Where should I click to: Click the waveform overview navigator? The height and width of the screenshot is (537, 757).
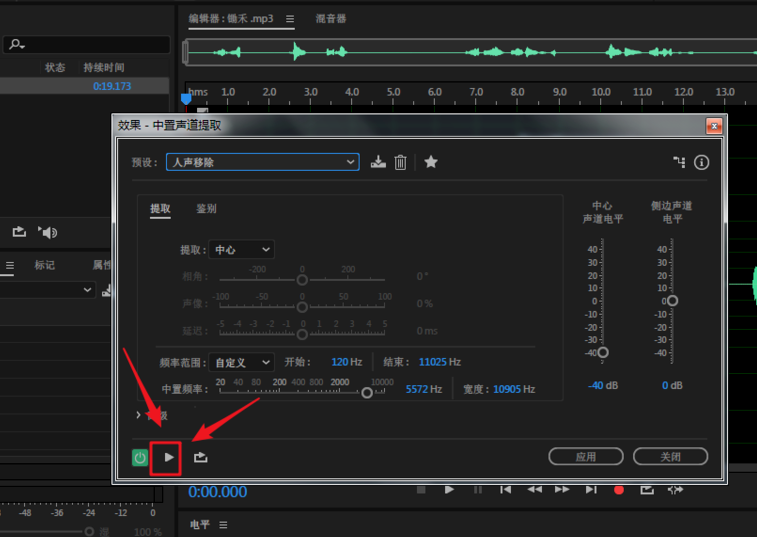point(469,52)
